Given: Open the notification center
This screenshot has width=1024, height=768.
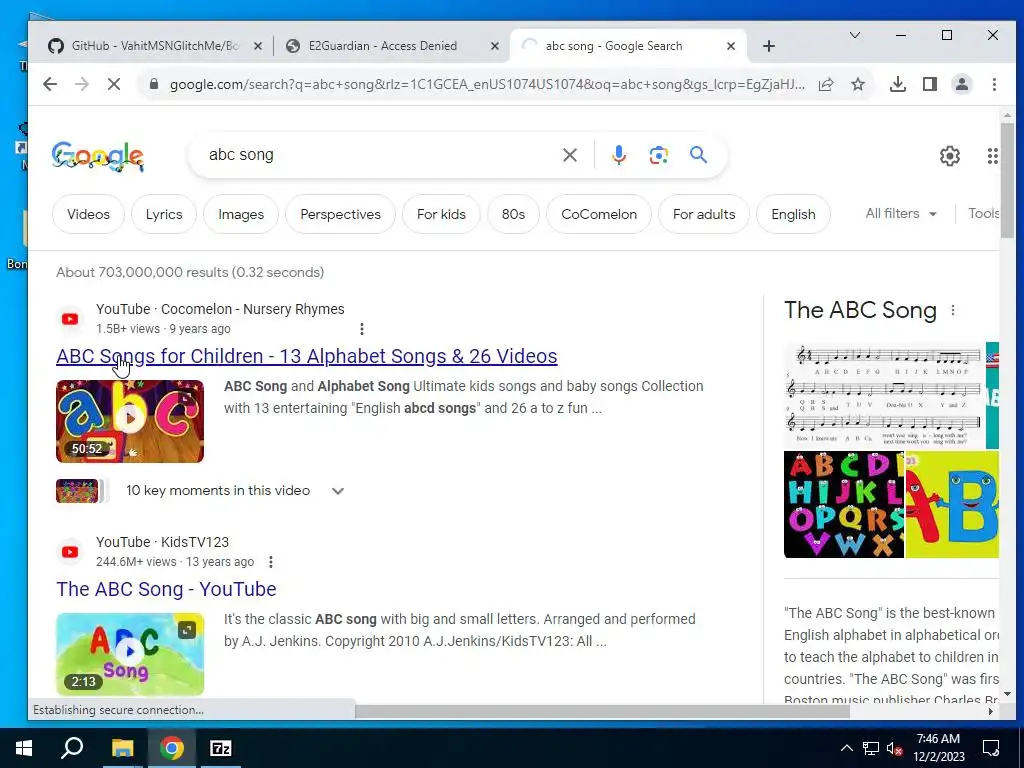Looking at the screenshot, I should click(x=991, y=748).
